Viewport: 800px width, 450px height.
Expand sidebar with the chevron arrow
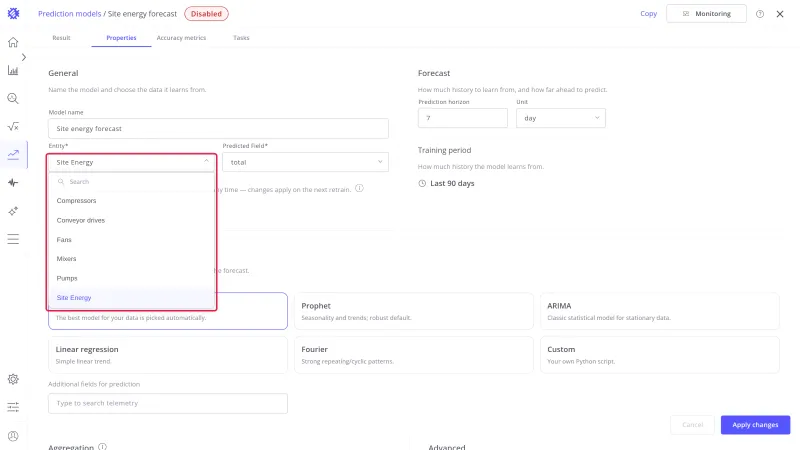(23, 57)
